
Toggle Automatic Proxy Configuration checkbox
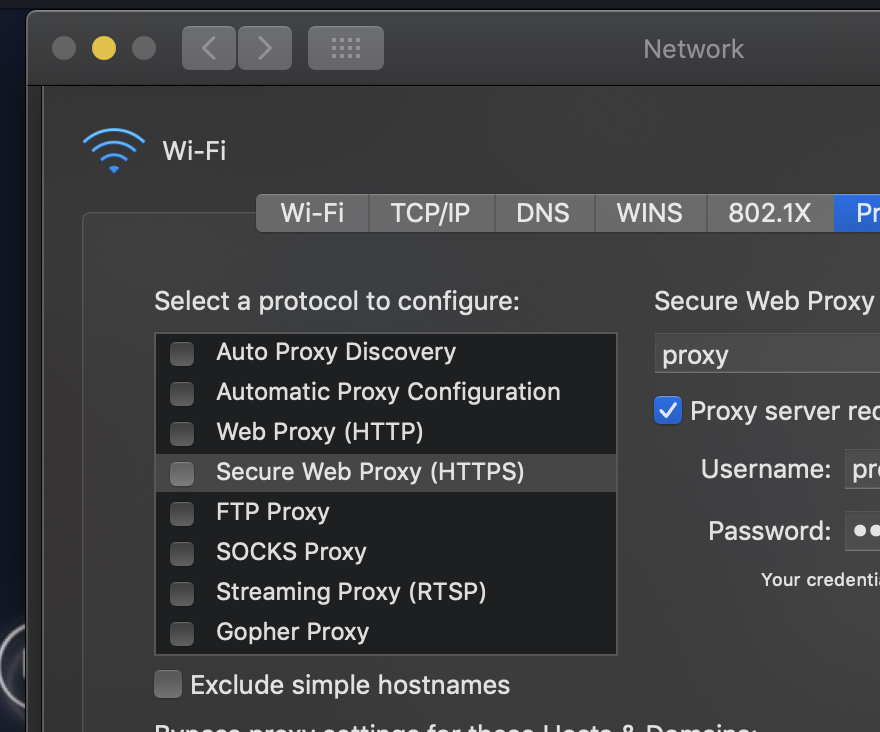tap(182, 393)
